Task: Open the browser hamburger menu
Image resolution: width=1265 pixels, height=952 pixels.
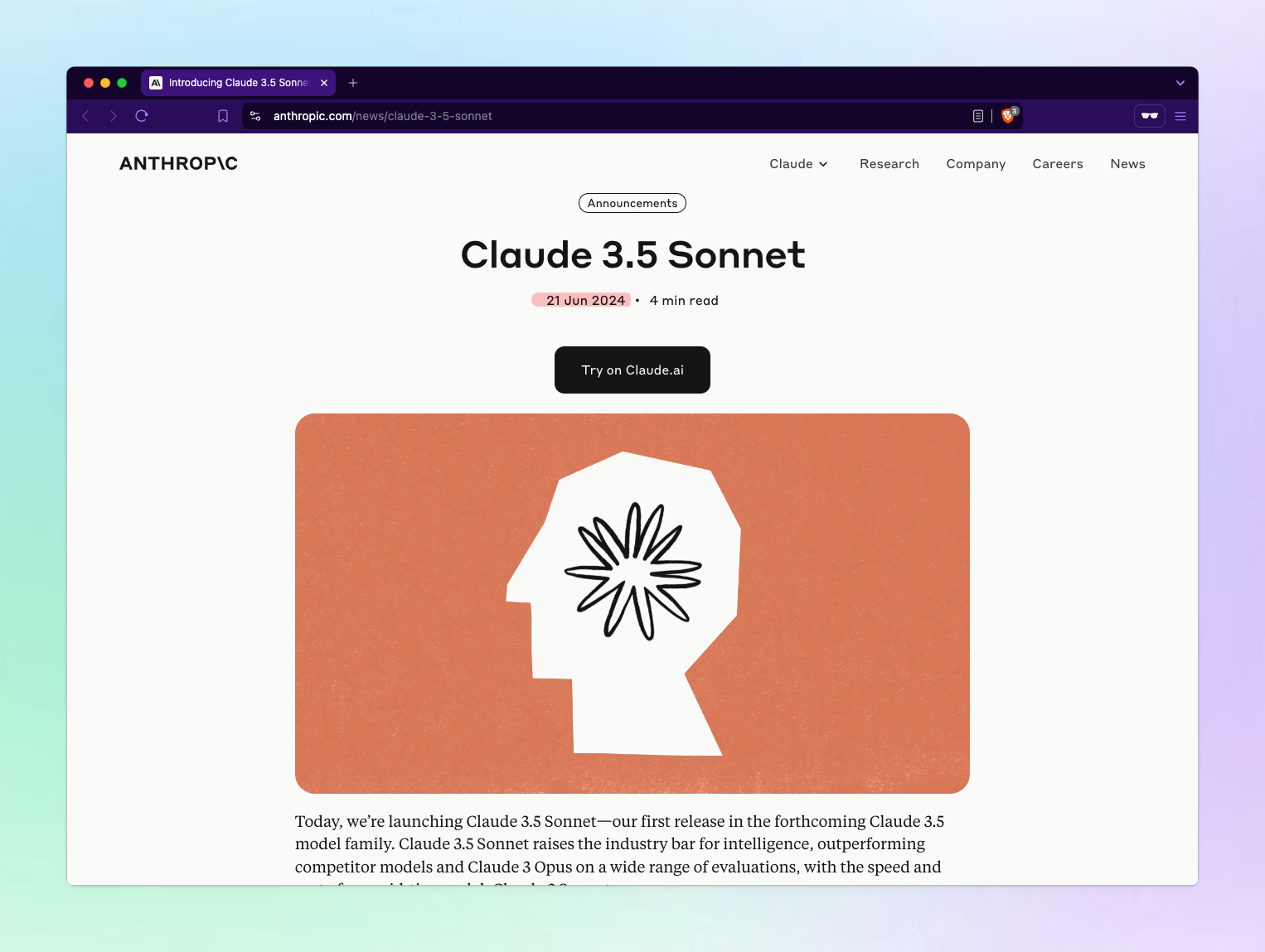Action: (x=1180, y=116)
